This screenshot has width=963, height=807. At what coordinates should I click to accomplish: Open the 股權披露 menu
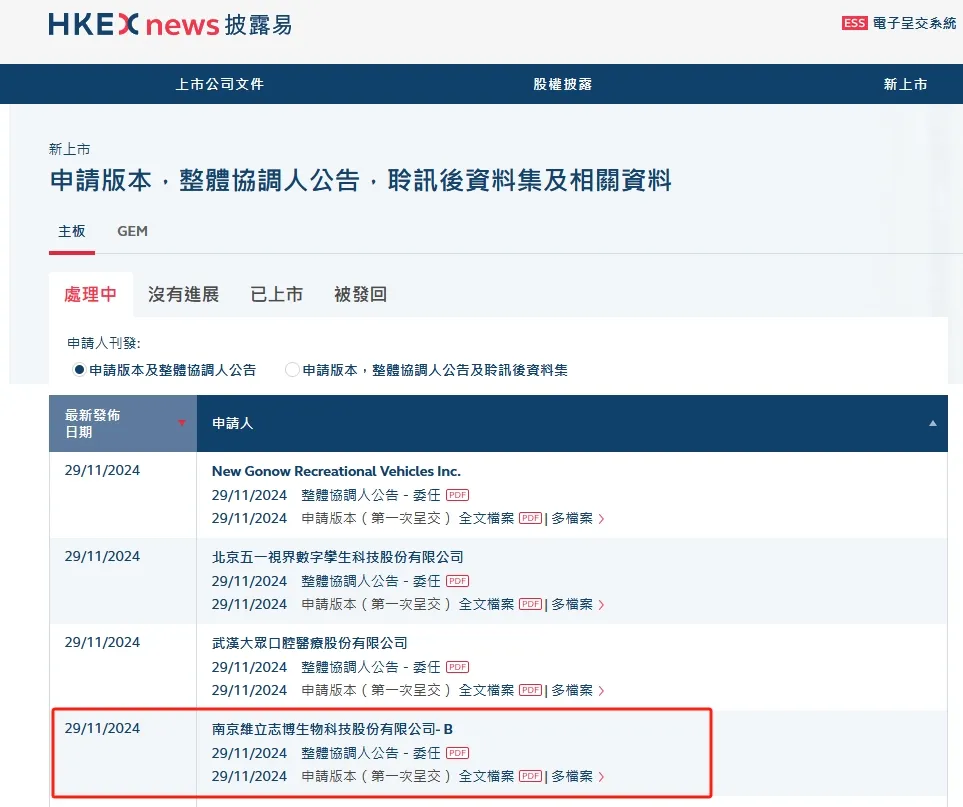(562, 84)
